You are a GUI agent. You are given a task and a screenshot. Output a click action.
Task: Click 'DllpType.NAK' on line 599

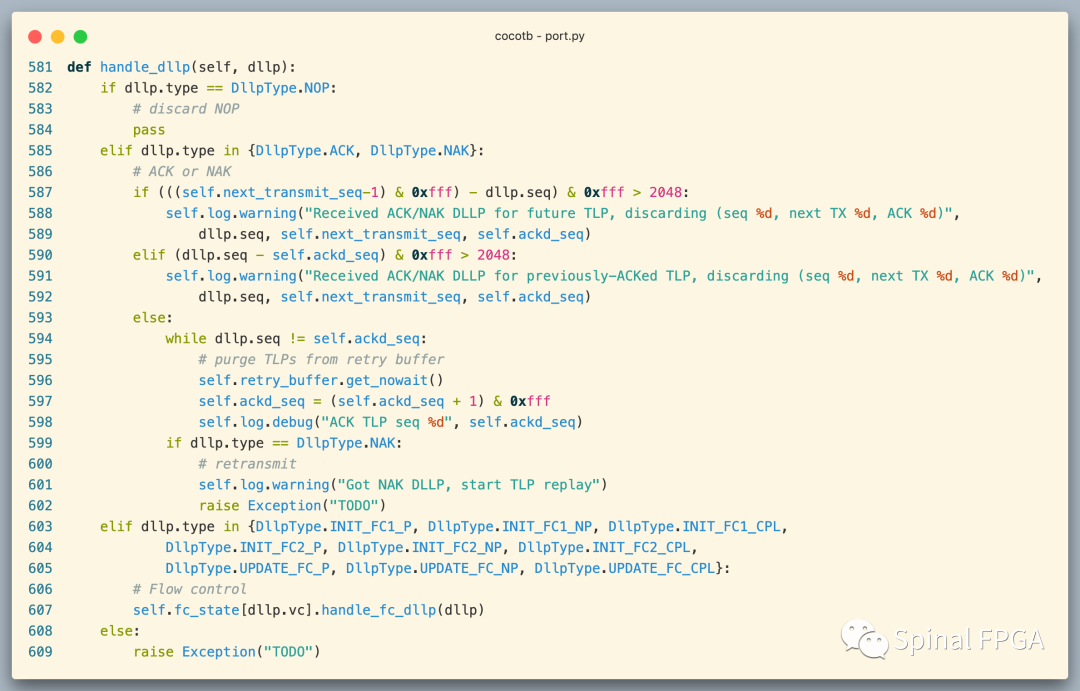tap(346, 443)
